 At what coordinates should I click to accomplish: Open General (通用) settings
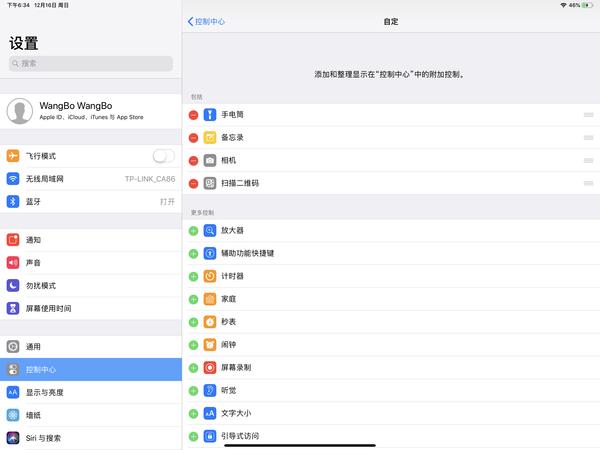[x=91, y=347]
